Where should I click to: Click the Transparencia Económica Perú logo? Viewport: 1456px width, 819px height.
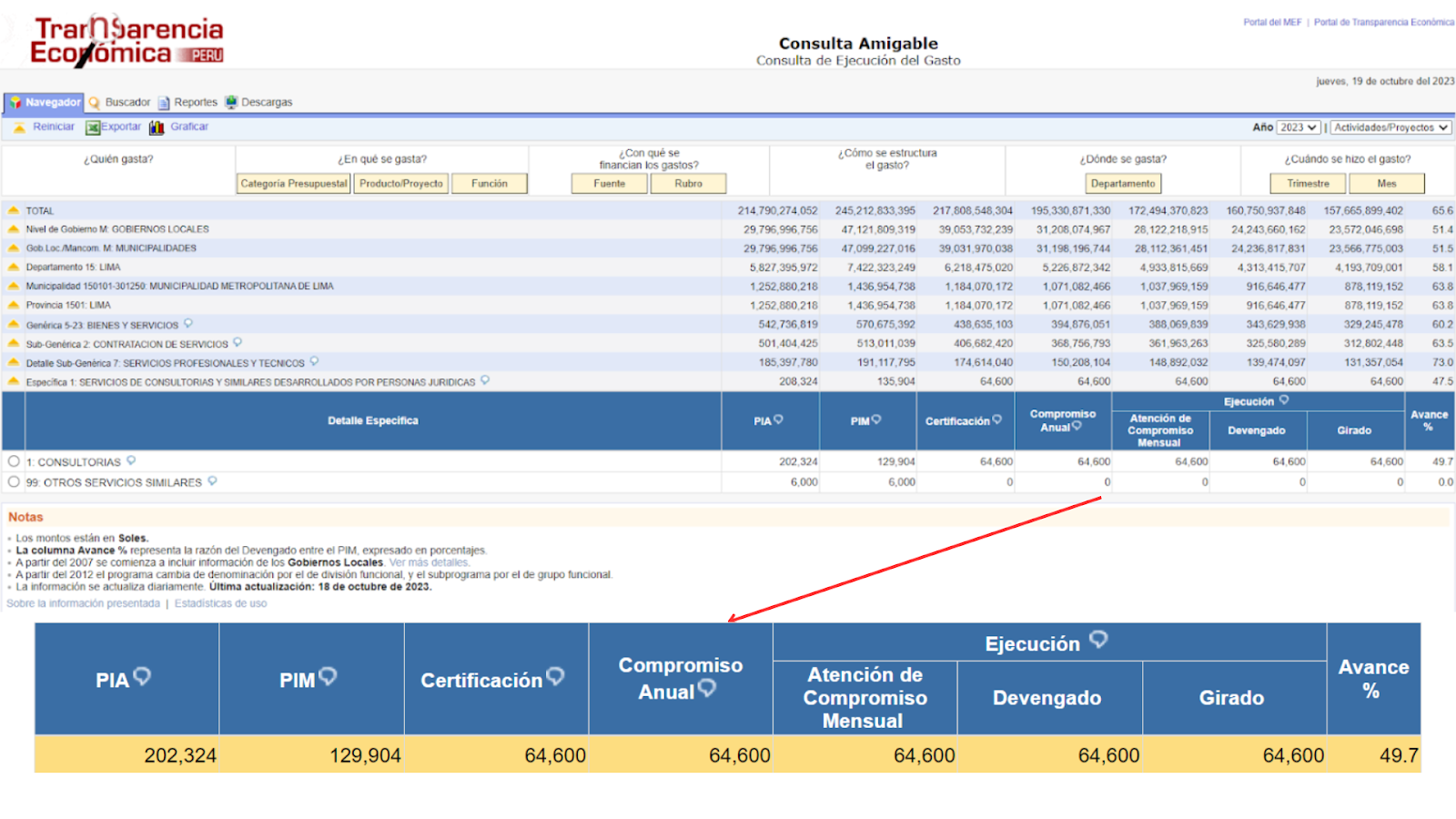point(126,42)
